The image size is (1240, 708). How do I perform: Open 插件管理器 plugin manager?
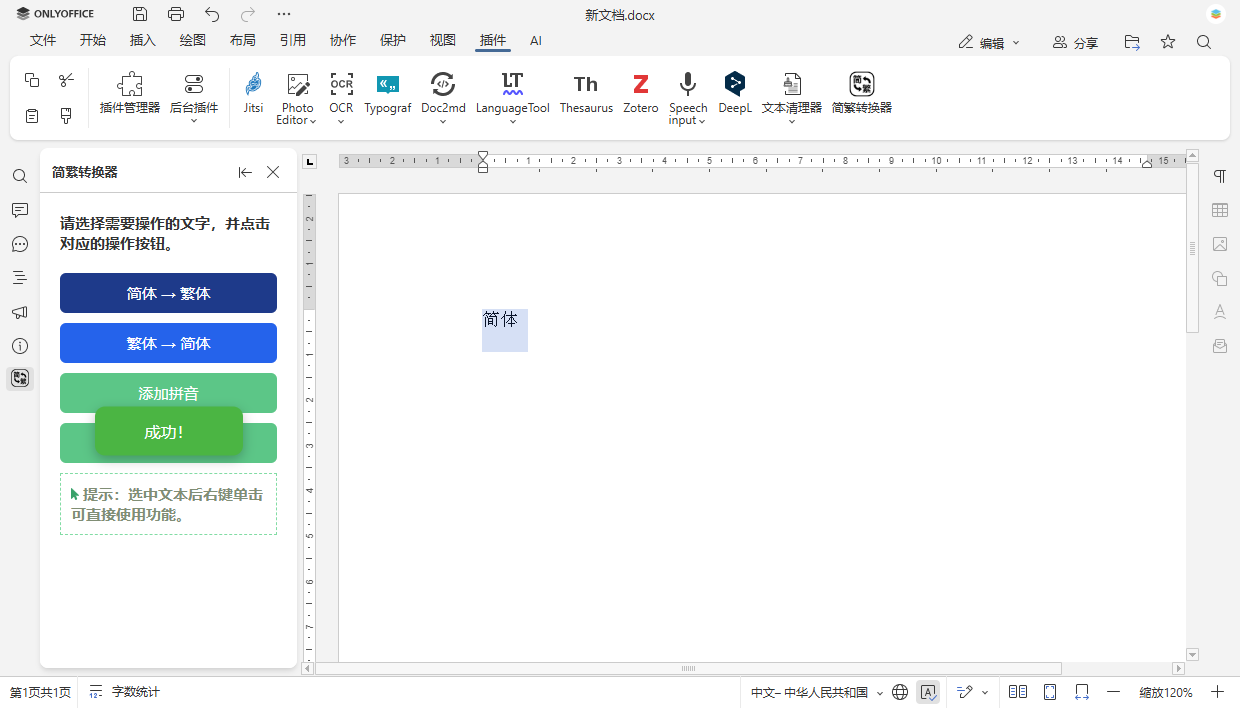130,93
